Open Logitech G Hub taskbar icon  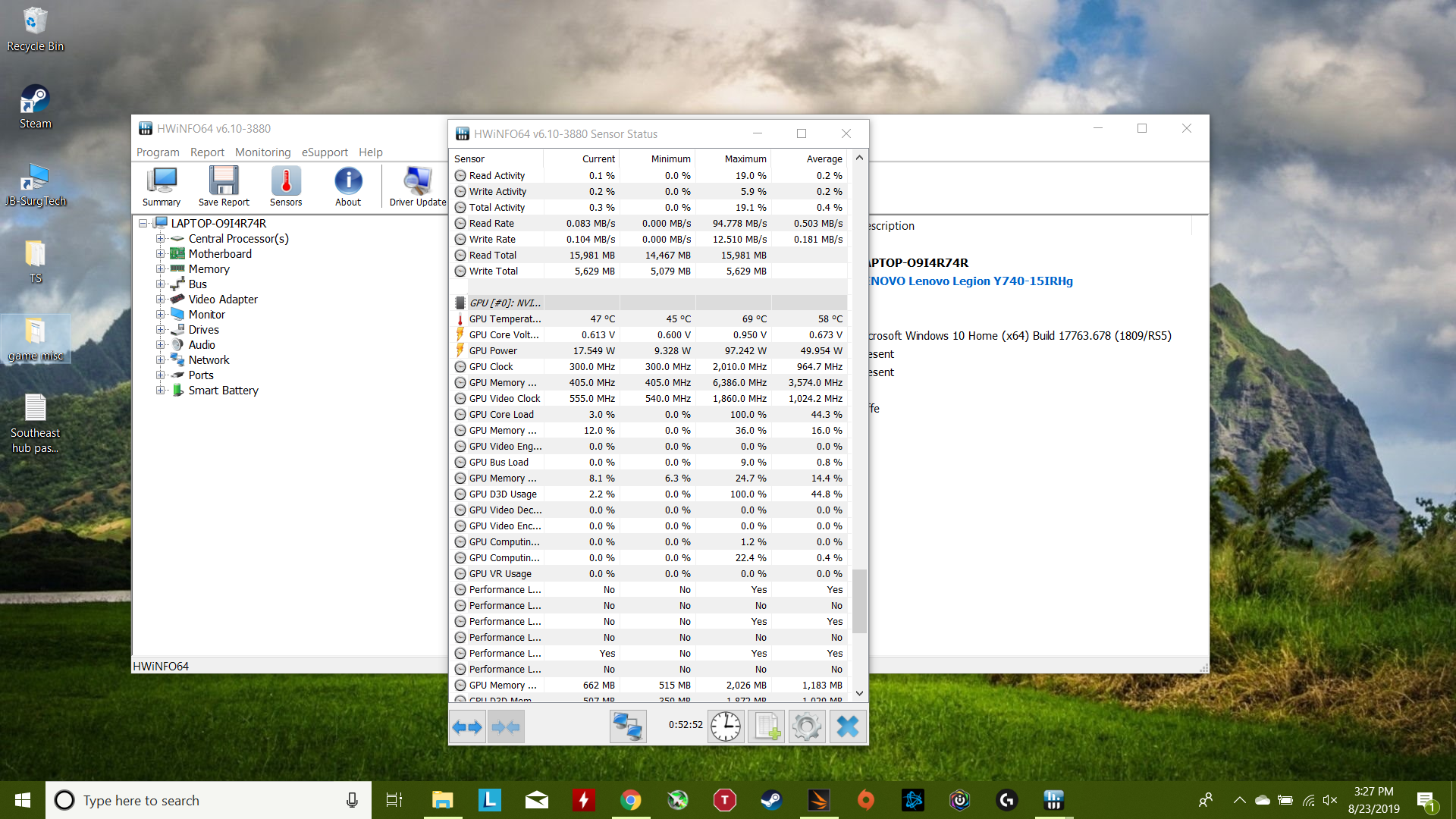pyautogui.click(x=1006, y=800)
